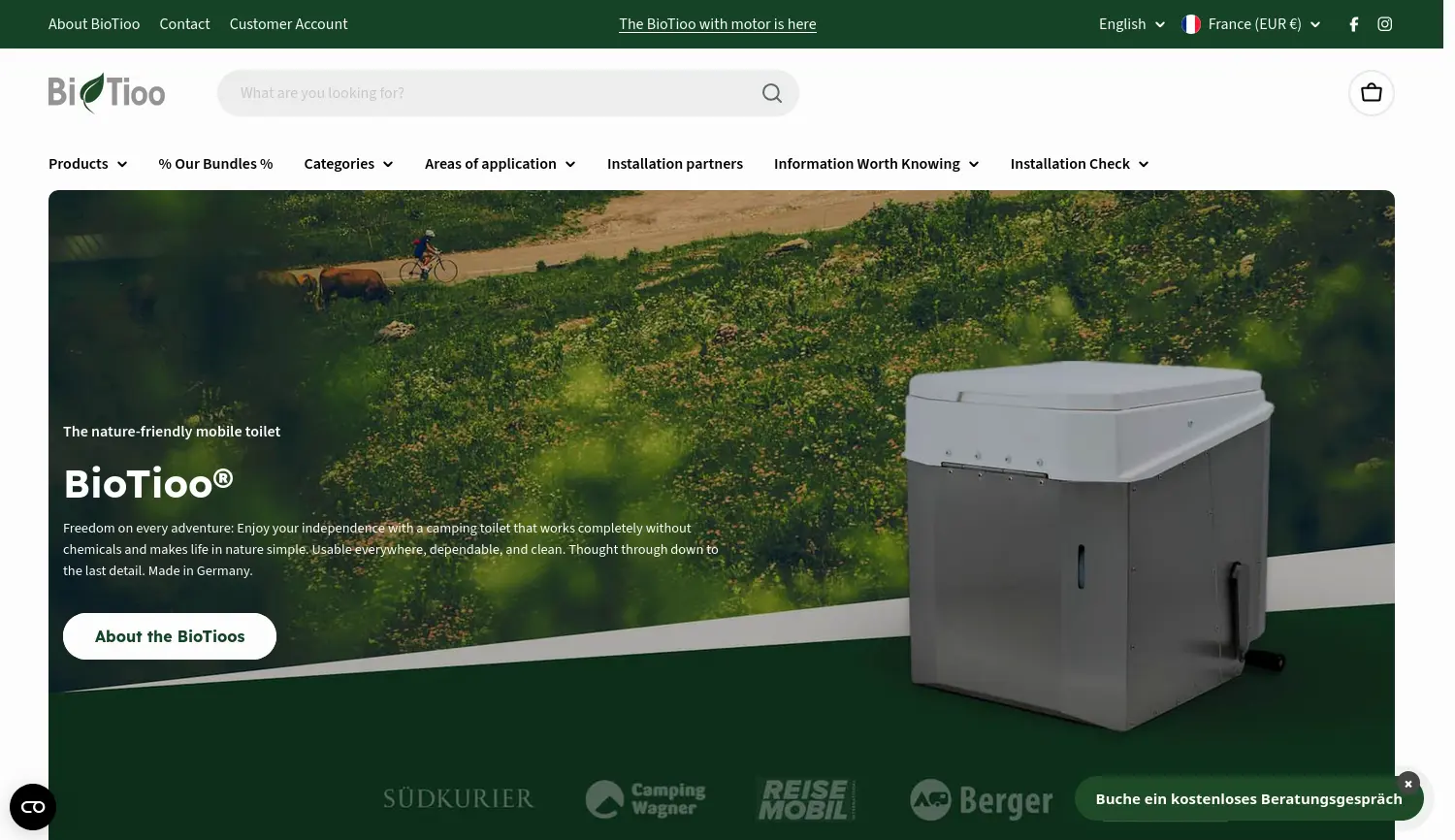Click the BioTioo logo

(x=107, y=93)
